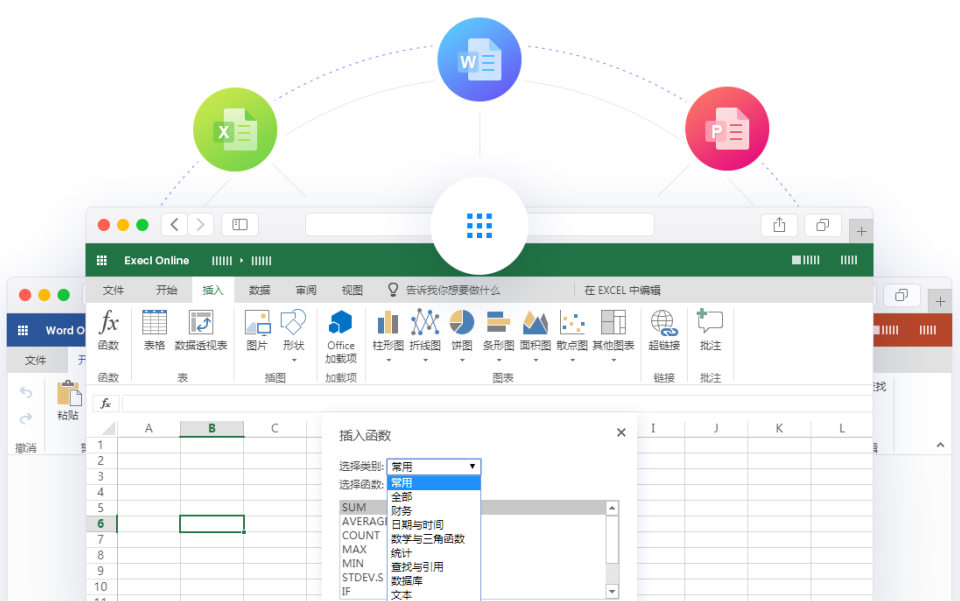Switch to the 开始 tab
This screenshot has width=960, height=601.
166,290
